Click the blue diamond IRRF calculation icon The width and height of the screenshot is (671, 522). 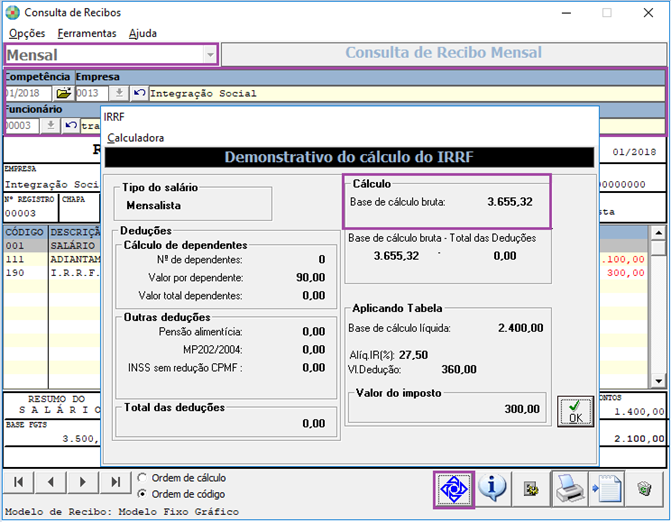[x=454, y=489]
